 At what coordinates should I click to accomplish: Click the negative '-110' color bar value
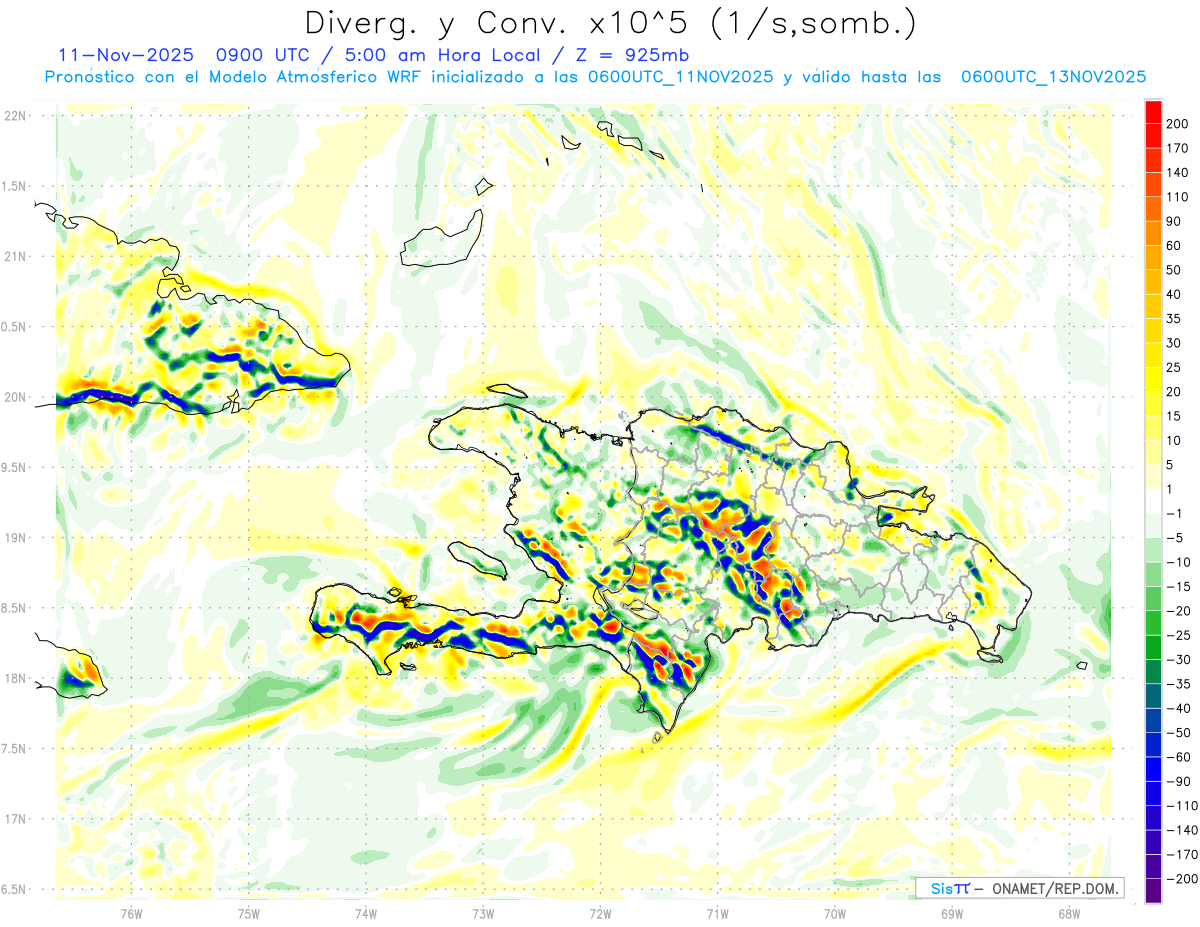[x=1181, y=806]
